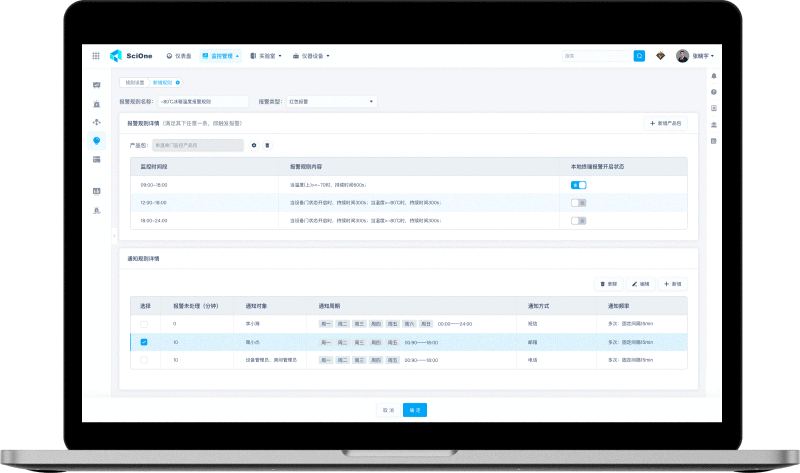Image resolution: width=800 pixels, height=473 pixels.
Task: Switch to the 规则设置 breadcrumb tab
Action: (x=135, y=82)
